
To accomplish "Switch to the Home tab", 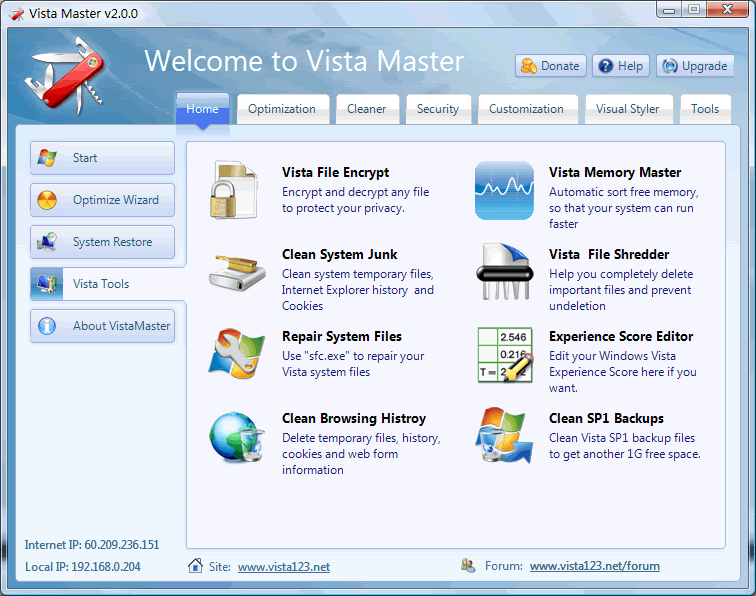I will pos(202,109).
